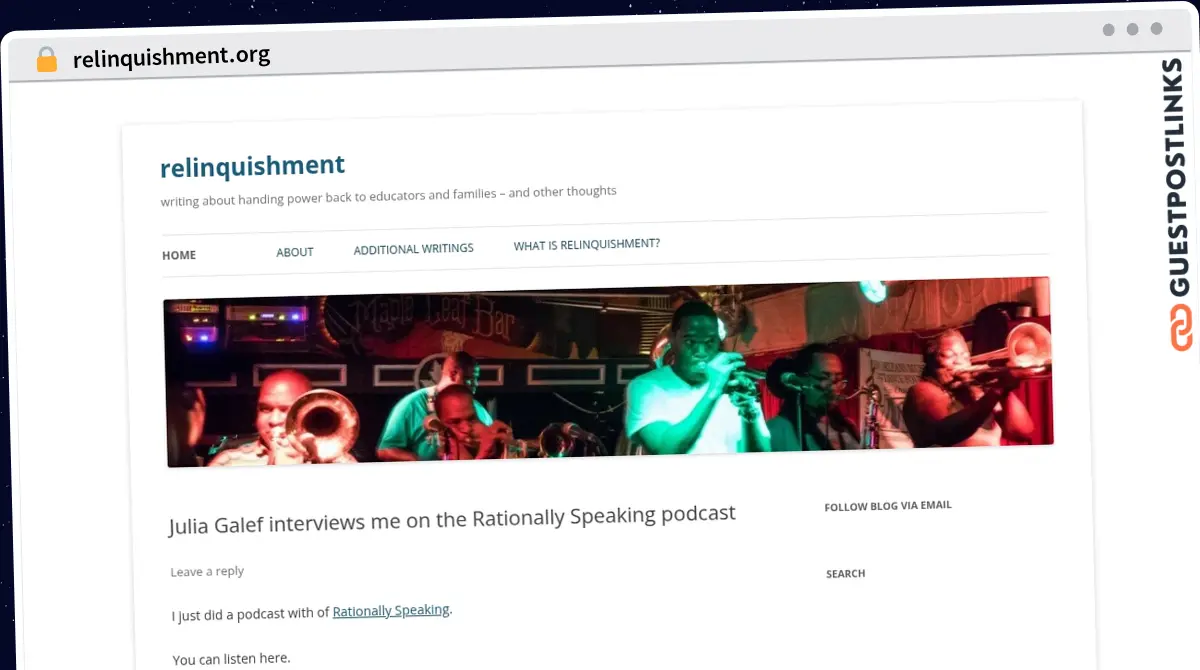The width and height of the screenshot is (1200, 670).
Task: Click the padlock icon in address bar
Action: point(46,59)
